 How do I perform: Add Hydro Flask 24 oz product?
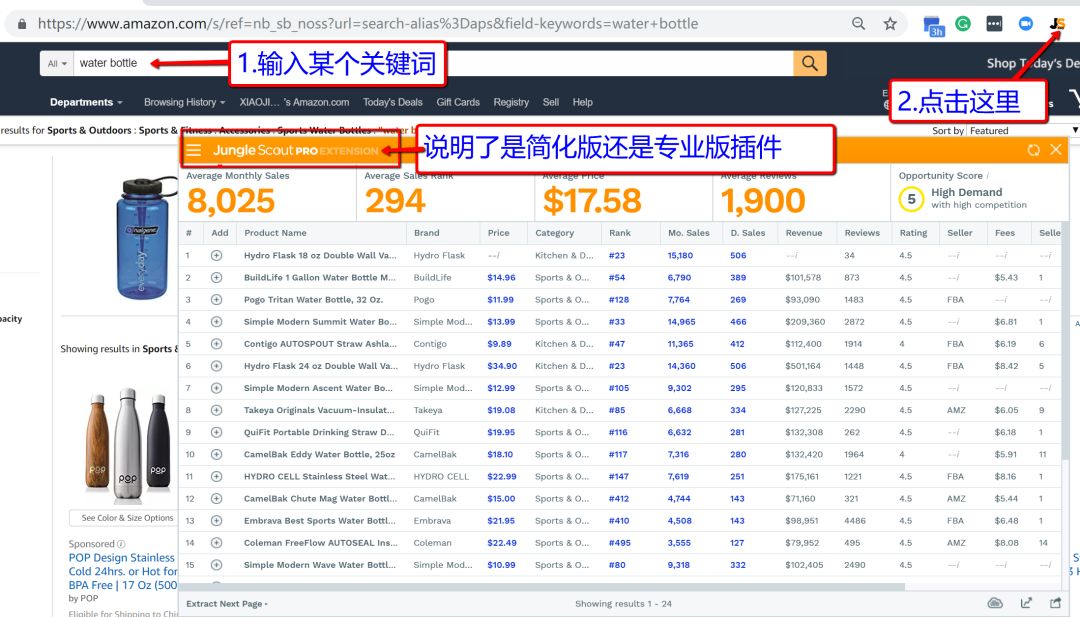click(x=216, y=366)
